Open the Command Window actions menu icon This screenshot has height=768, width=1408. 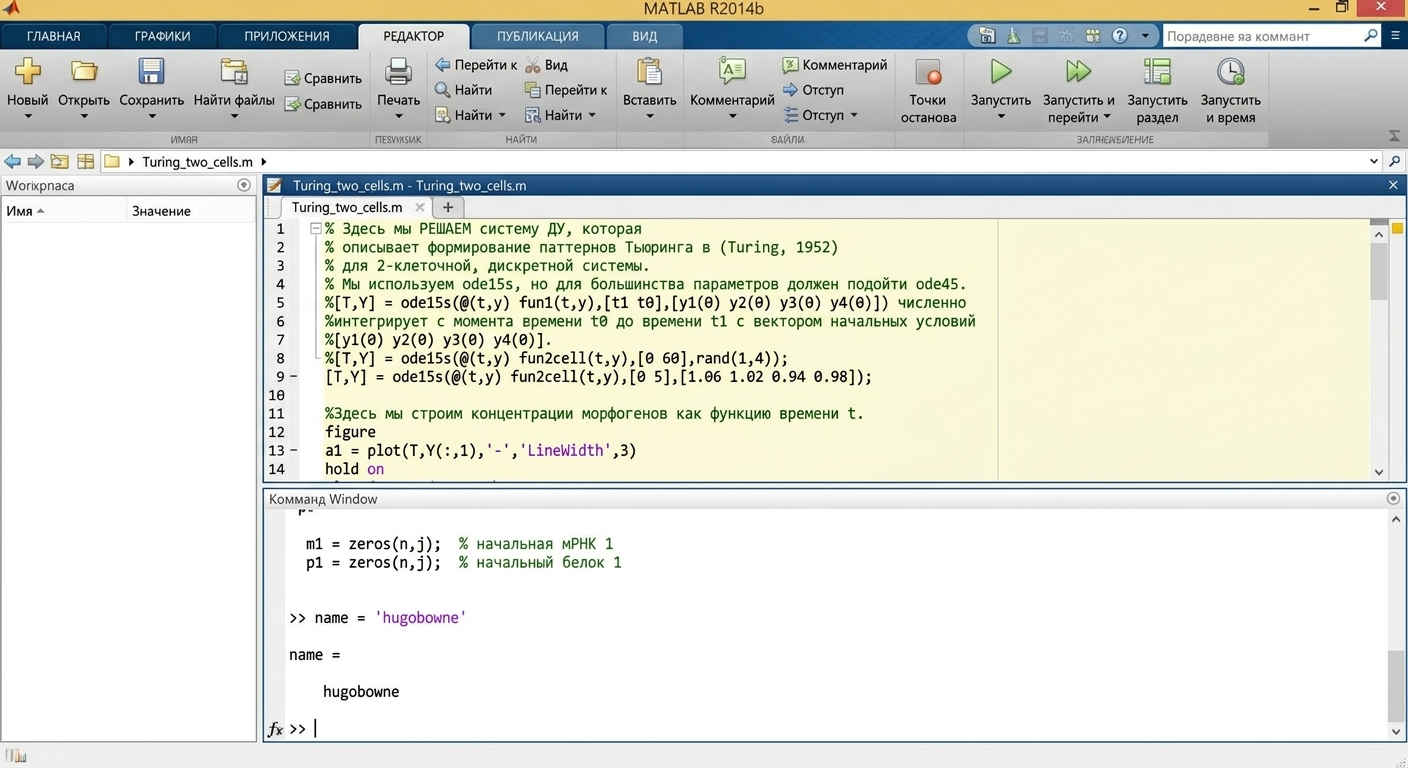tap(1393, 498)
